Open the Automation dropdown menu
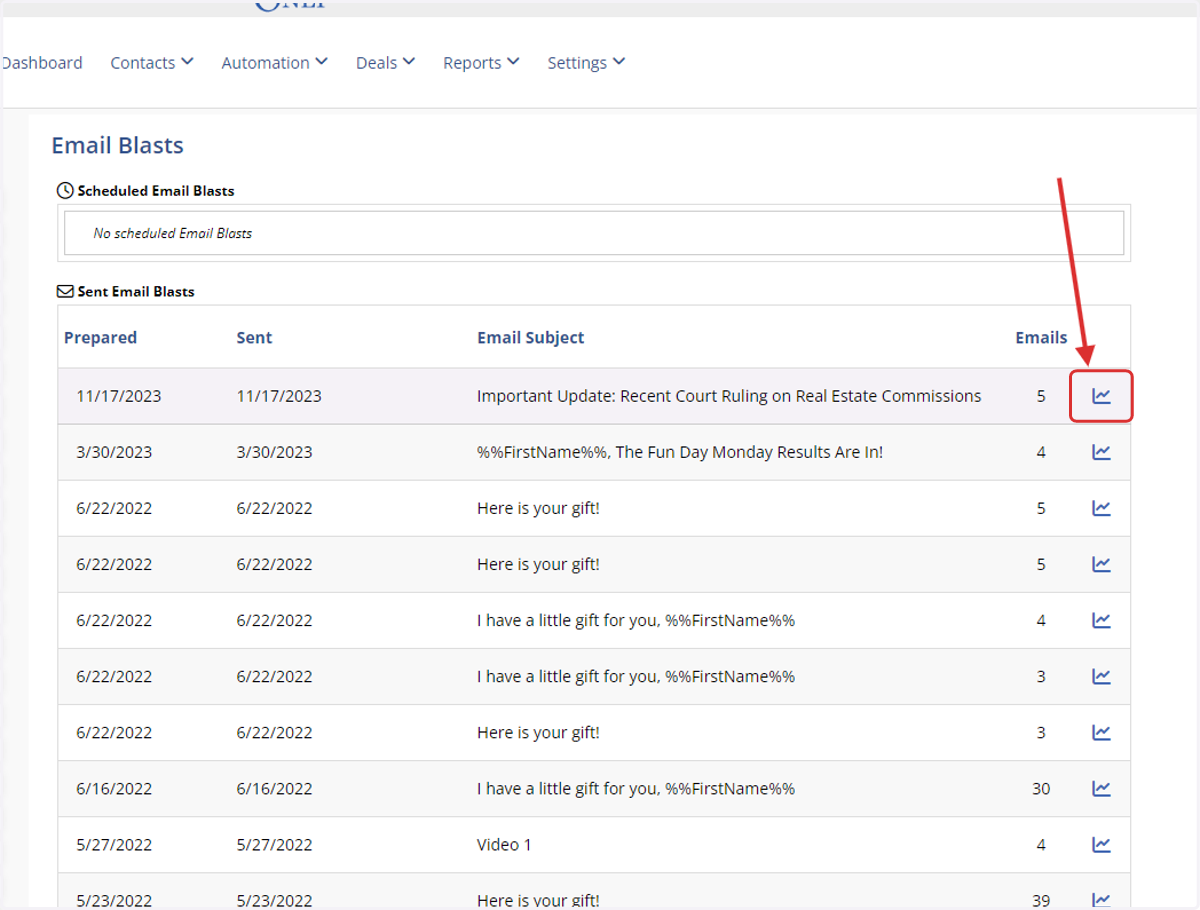 [x=275, y=63]
